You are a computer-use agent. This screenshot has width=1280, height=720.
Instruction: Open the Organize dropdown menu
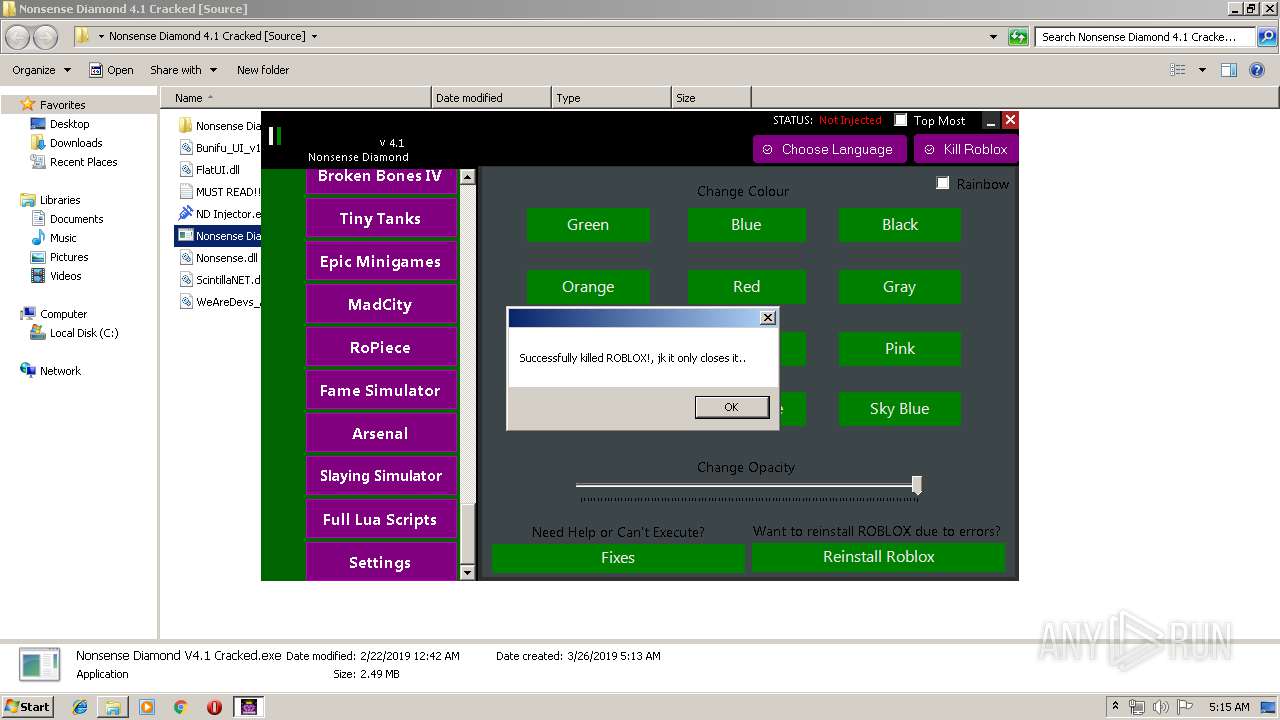[x=41, y=70]
